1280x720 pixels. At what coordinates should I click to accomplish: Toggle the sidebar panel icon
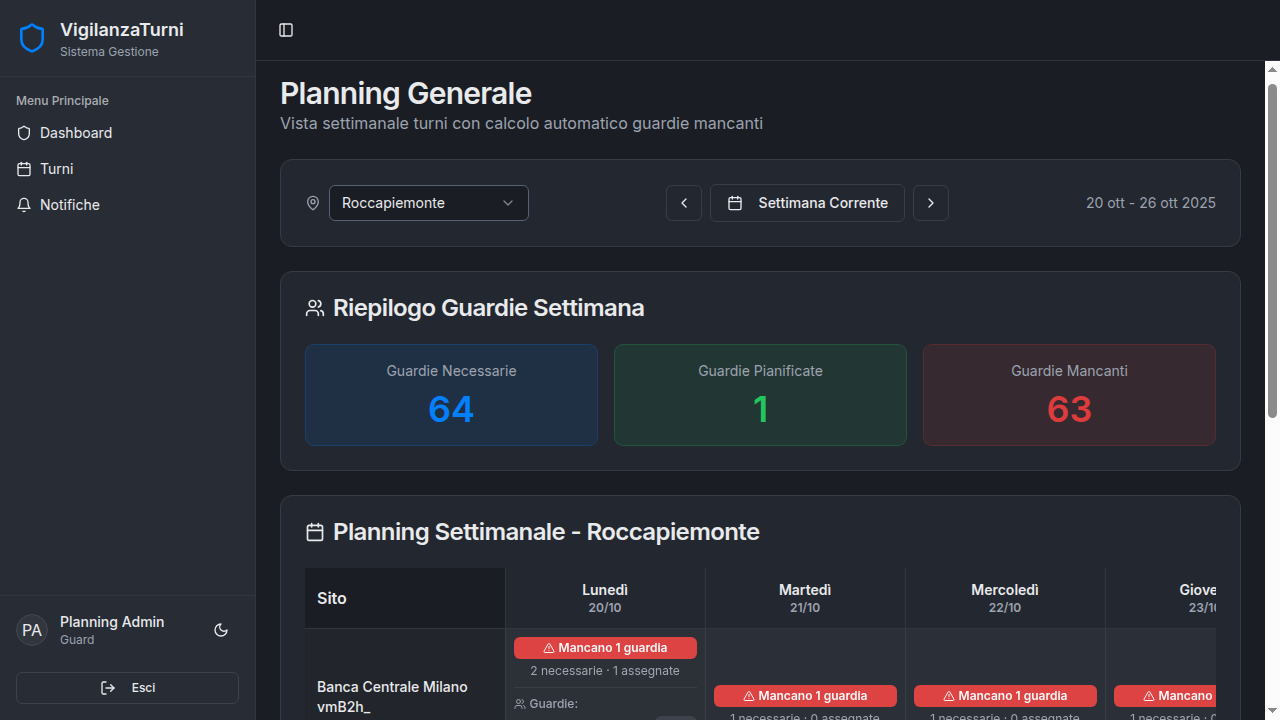[x=286, y=30]
